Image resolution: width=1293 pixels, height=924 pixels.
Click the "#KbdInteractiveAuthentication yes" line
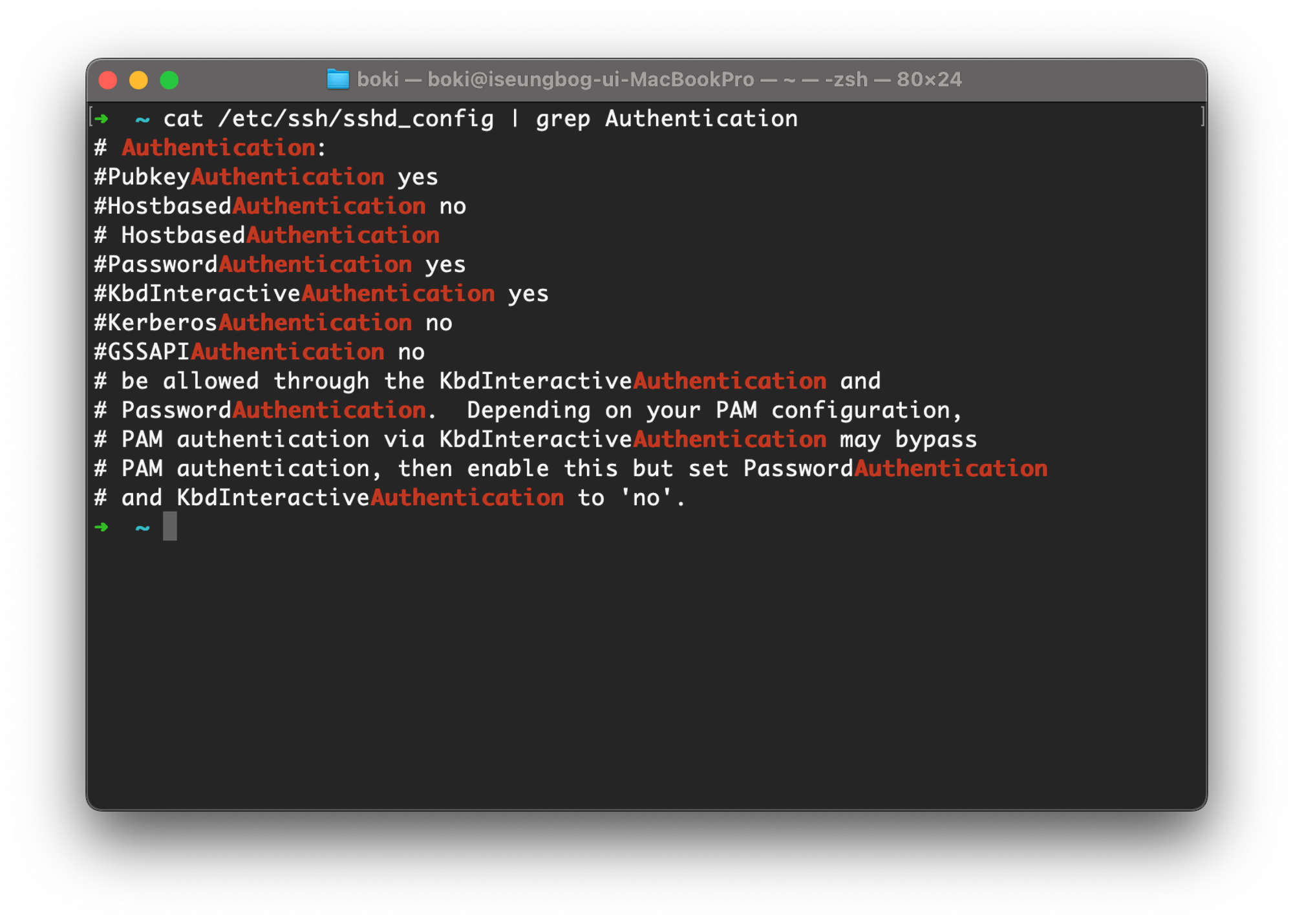321,293
